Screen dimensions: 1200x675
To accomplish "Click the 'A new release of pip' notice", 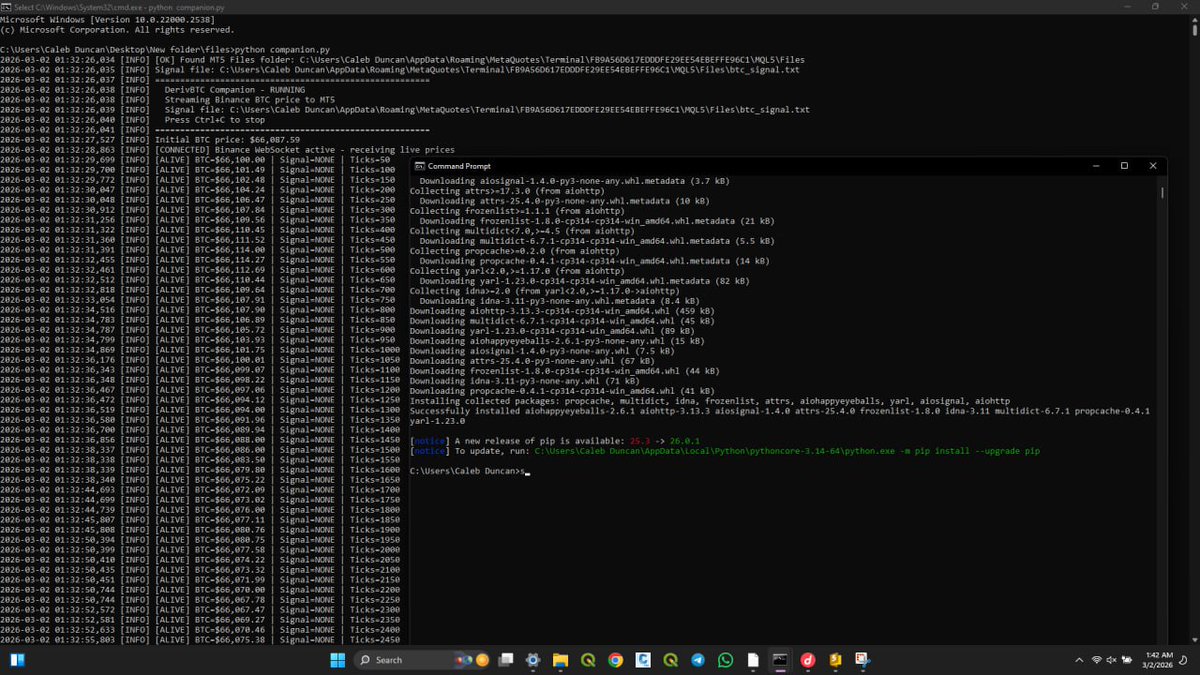I will (555, 440).
